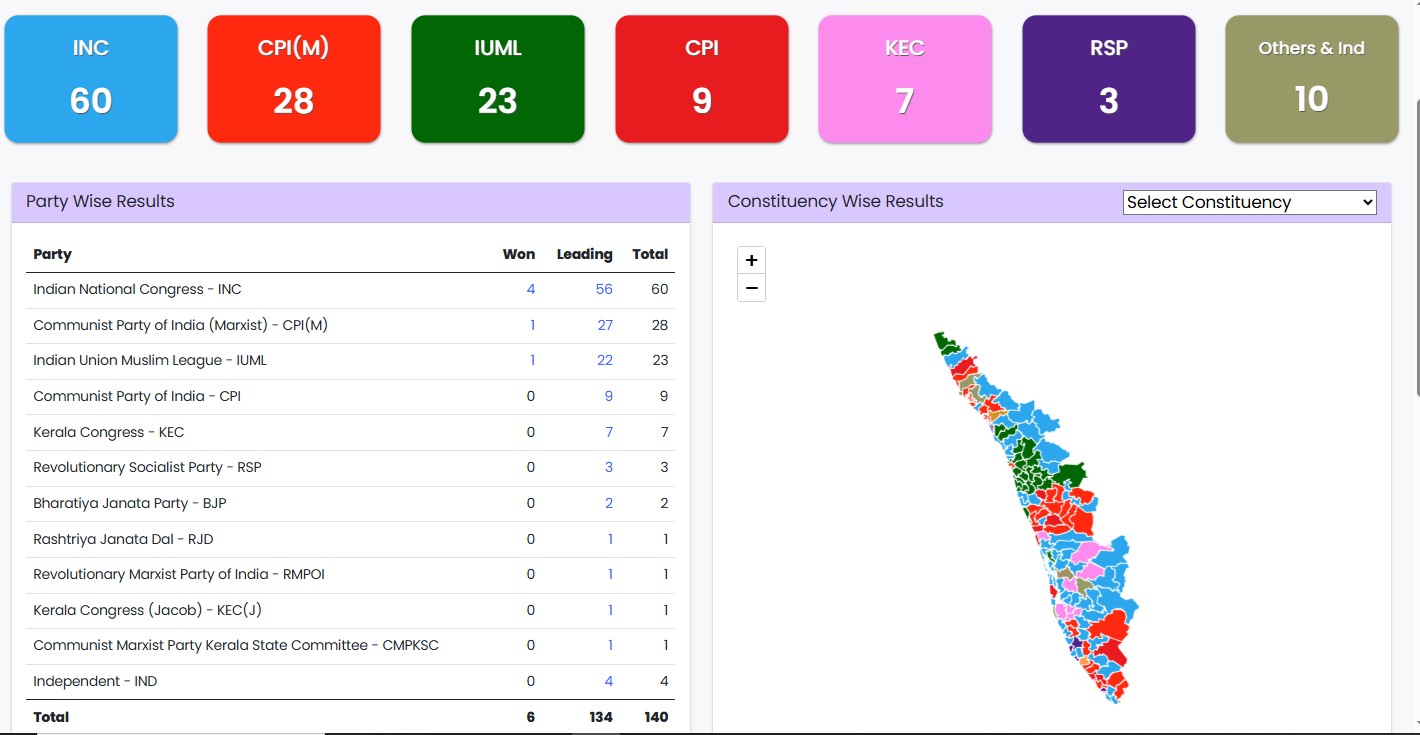Select 'Rashtriya Janata Dal - RJD' text
Image resolution: width=1420 pixels, height=735 pixels.
click(123, 539)
